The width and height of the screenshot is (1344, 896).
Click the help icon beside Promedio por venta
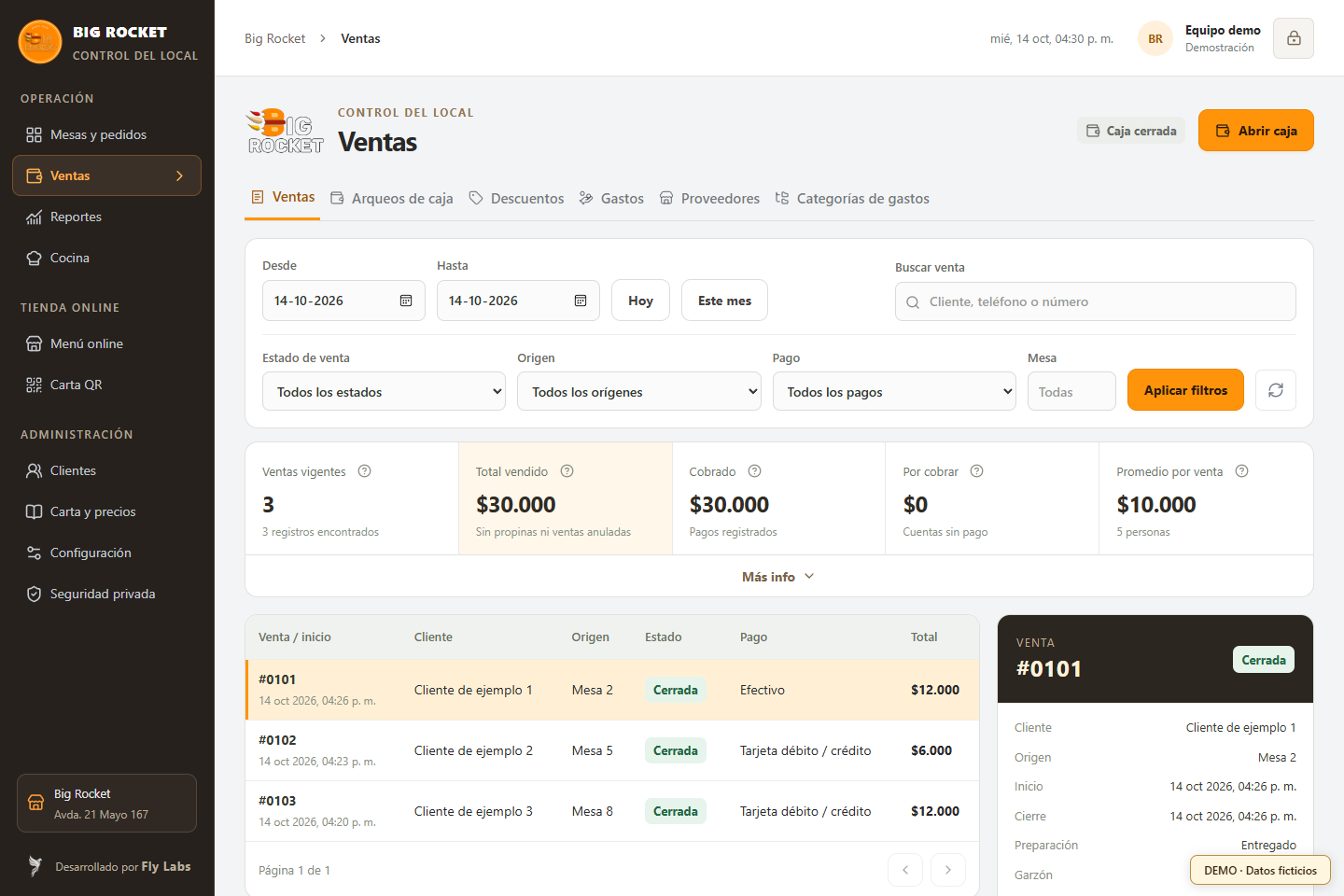pos(1242,471)
